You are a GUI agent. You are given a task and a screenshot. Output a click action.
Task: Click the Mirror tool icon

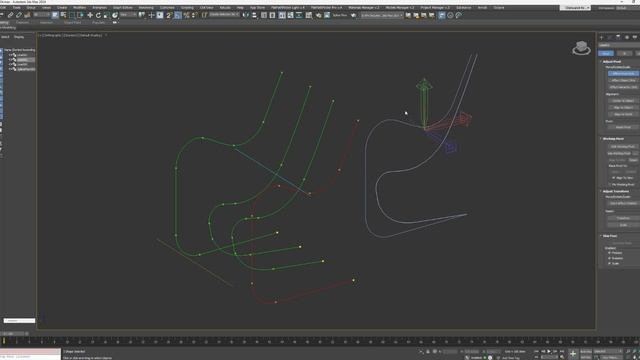245,15
